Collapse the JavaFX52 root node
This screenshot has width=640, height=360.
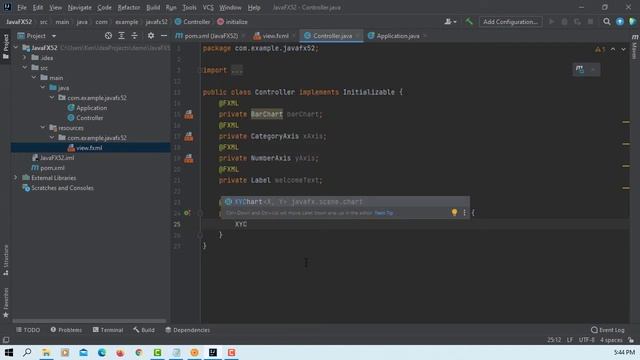(x=16, y=48)
